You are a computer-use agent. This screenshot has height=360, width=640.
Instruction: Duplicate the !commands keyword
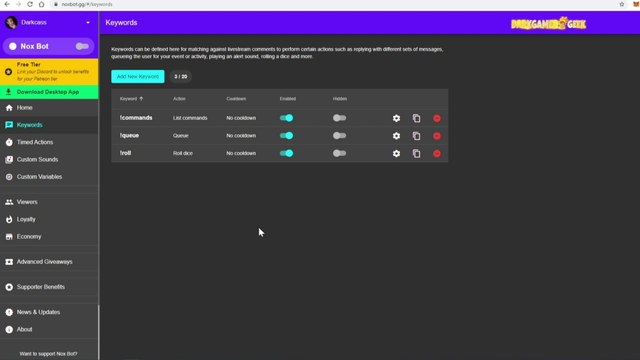pyautogui.click(x=416, y=118)
